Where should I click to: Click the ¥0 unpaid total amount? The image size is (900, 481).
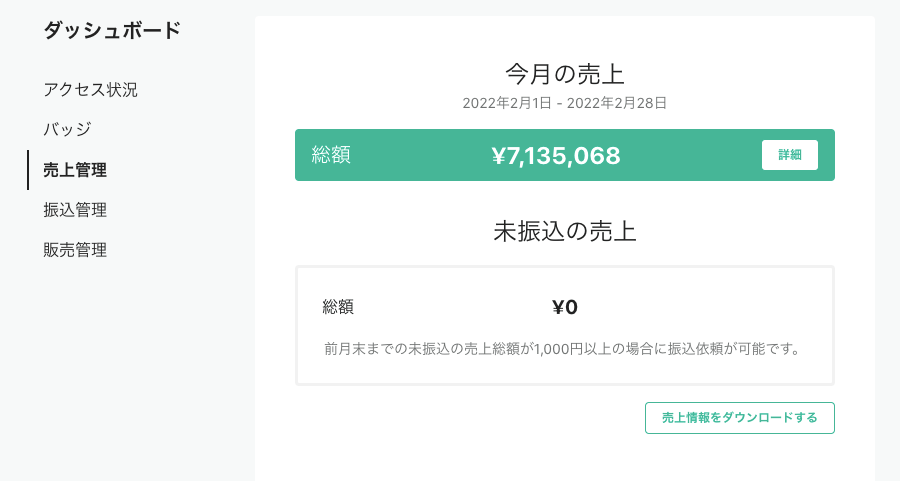tap(565, 307)
